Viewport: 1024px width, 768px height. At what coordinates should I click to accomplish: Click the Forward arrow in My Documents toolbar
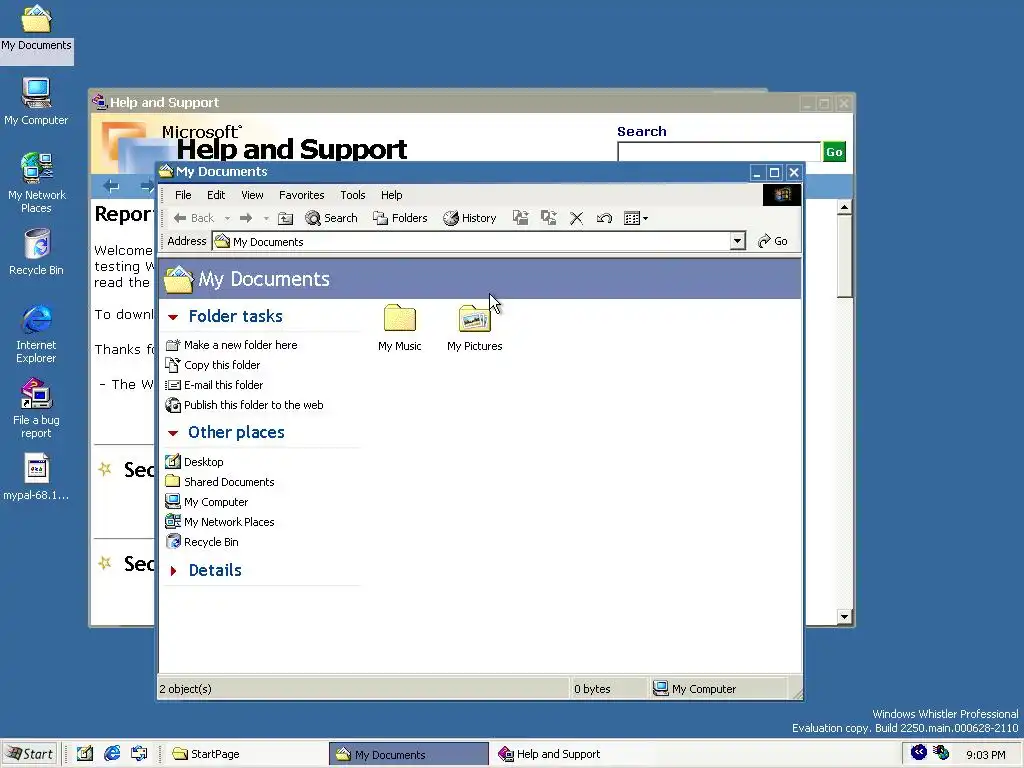pos(246,218)
